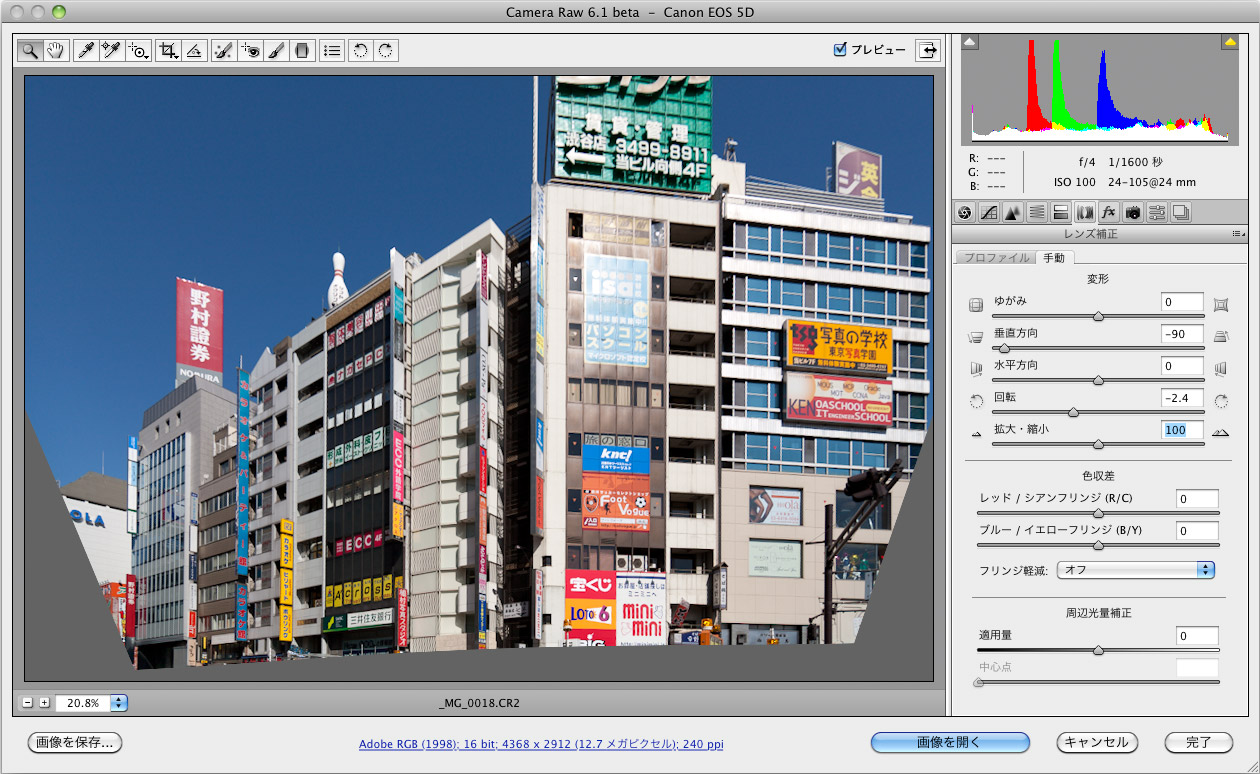Open the レンズ補正 panel flyout menu
The width and height of the screenshot is (1260, 774).
[x=1238, y=234]
